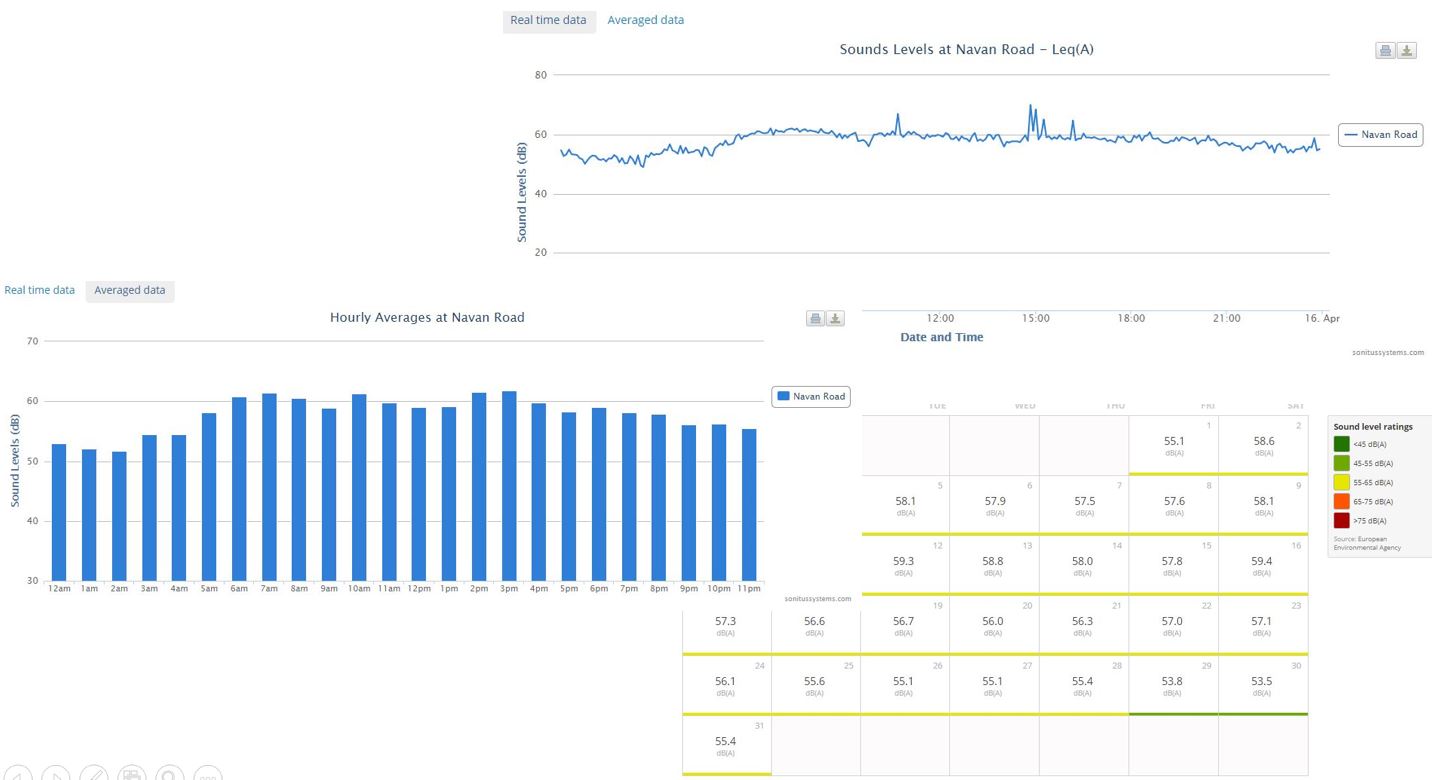Click the yellow 55-65 dB(A) rating swatch

point(1341,482)
